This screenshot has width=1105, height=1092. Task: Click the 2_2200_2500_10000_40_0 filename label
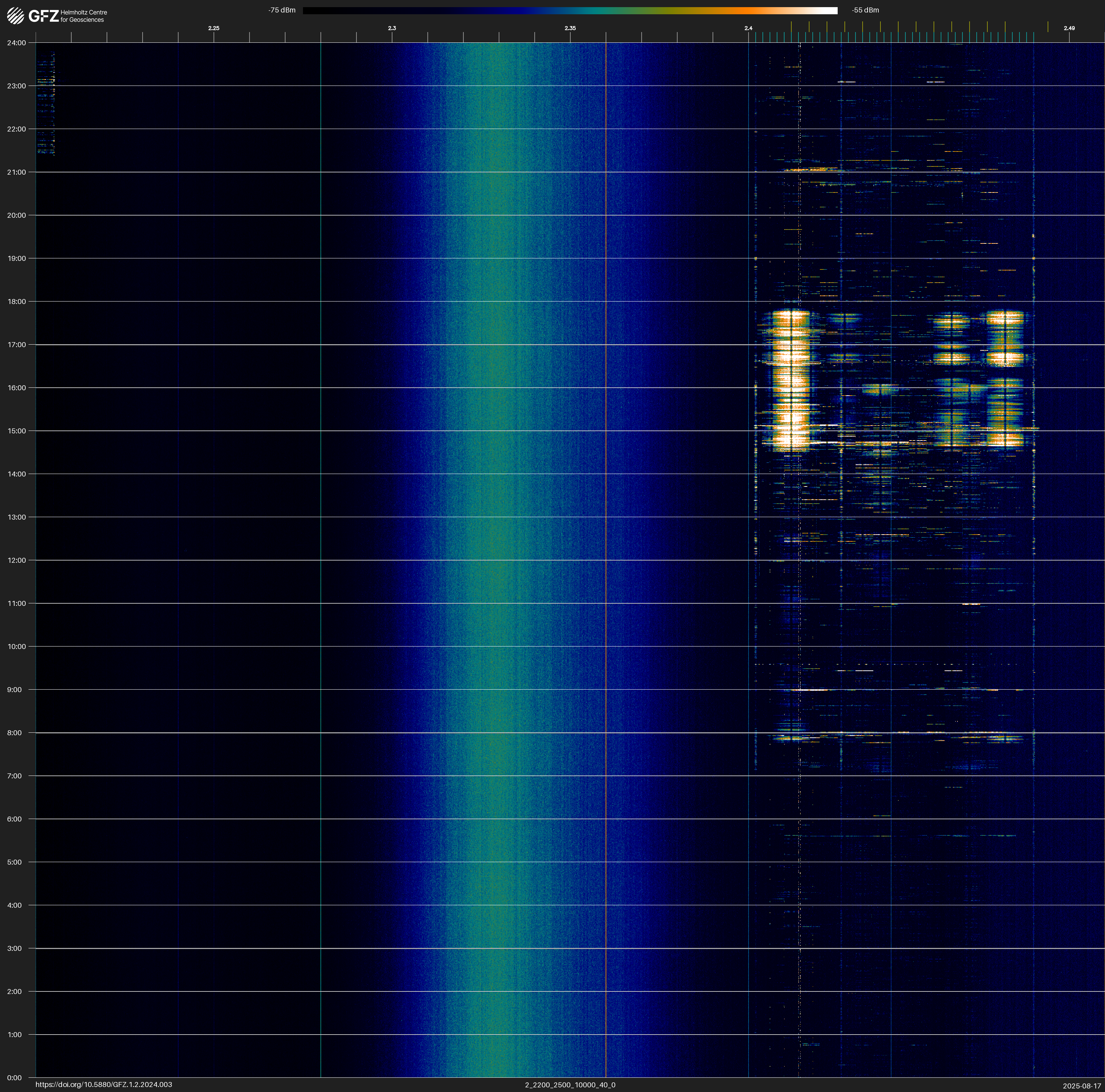(x=570, y=1085)
